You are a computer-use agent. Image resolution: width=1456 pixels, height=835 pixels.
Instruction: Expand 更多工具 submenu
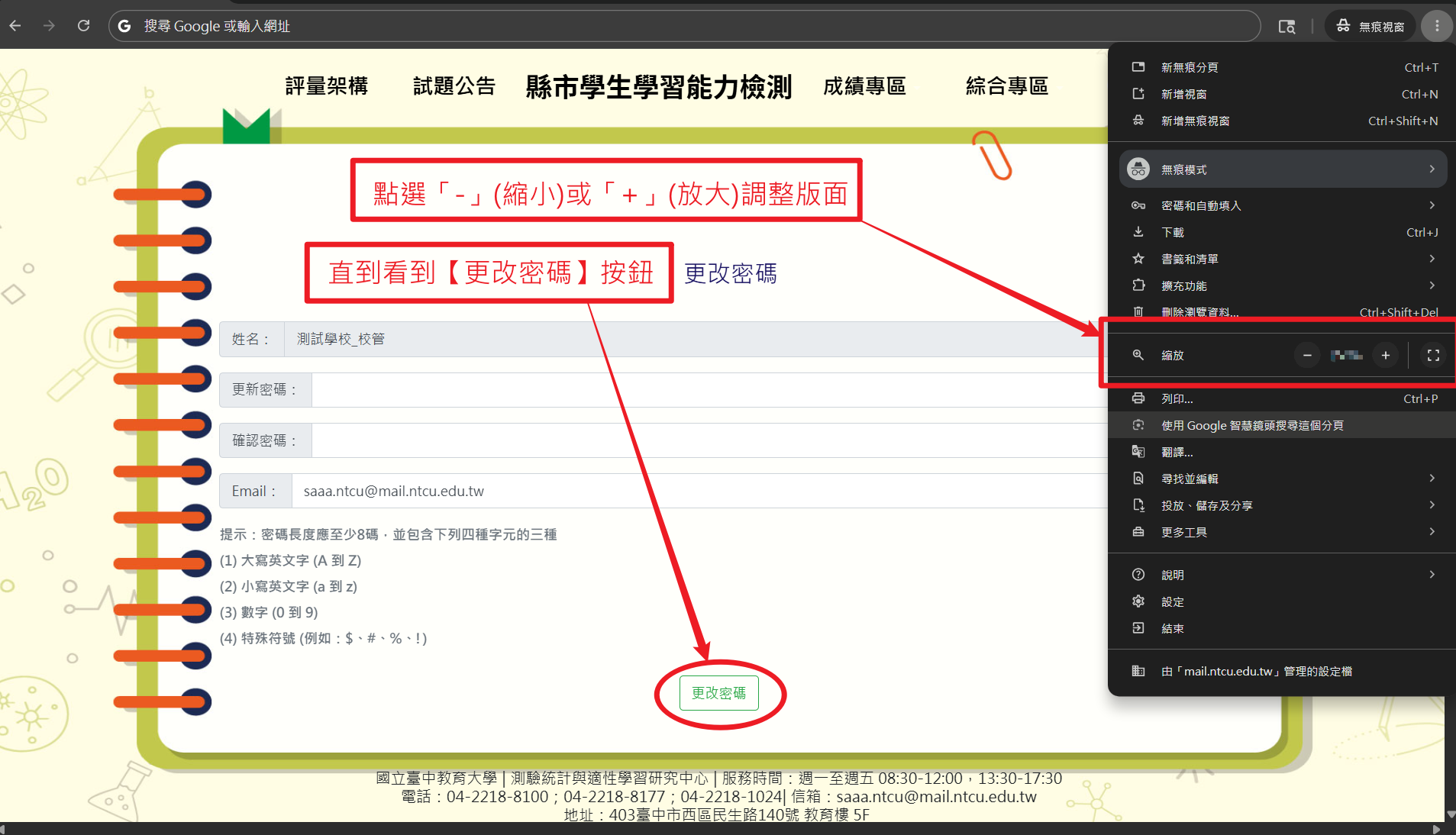tap(1283, 532)
